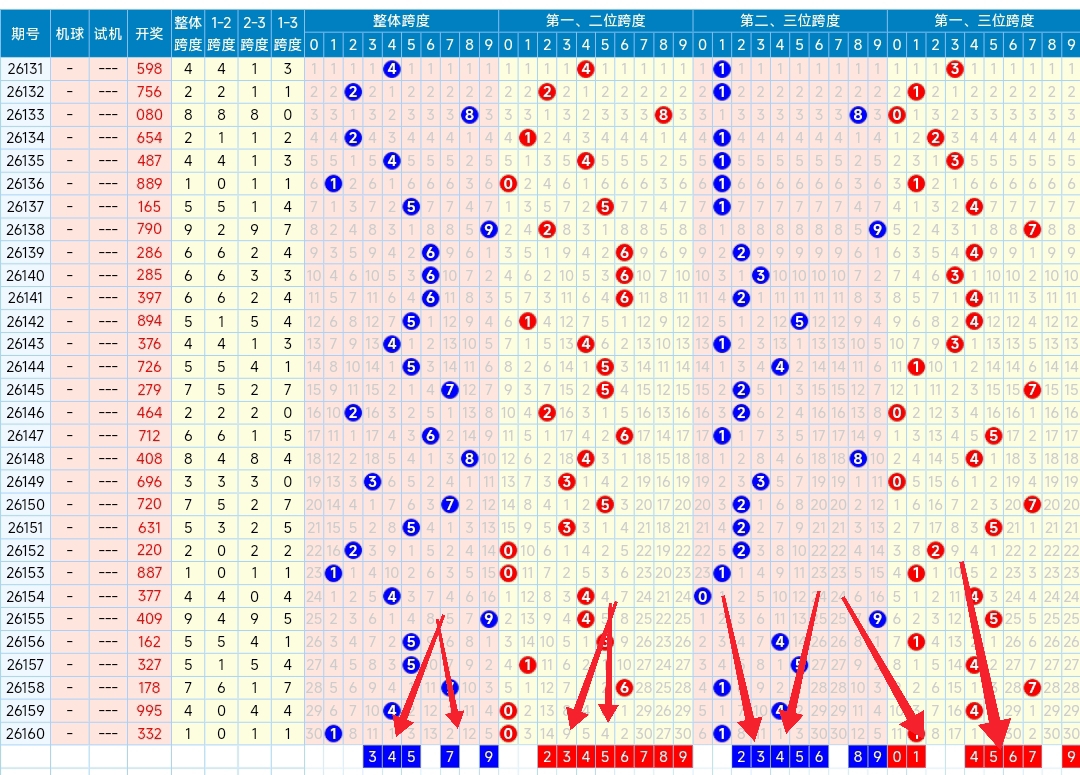Viewport: 1080px width, 775px height.
Task: Click the 第一、二位跨度 section header
Action: [596, 21]
